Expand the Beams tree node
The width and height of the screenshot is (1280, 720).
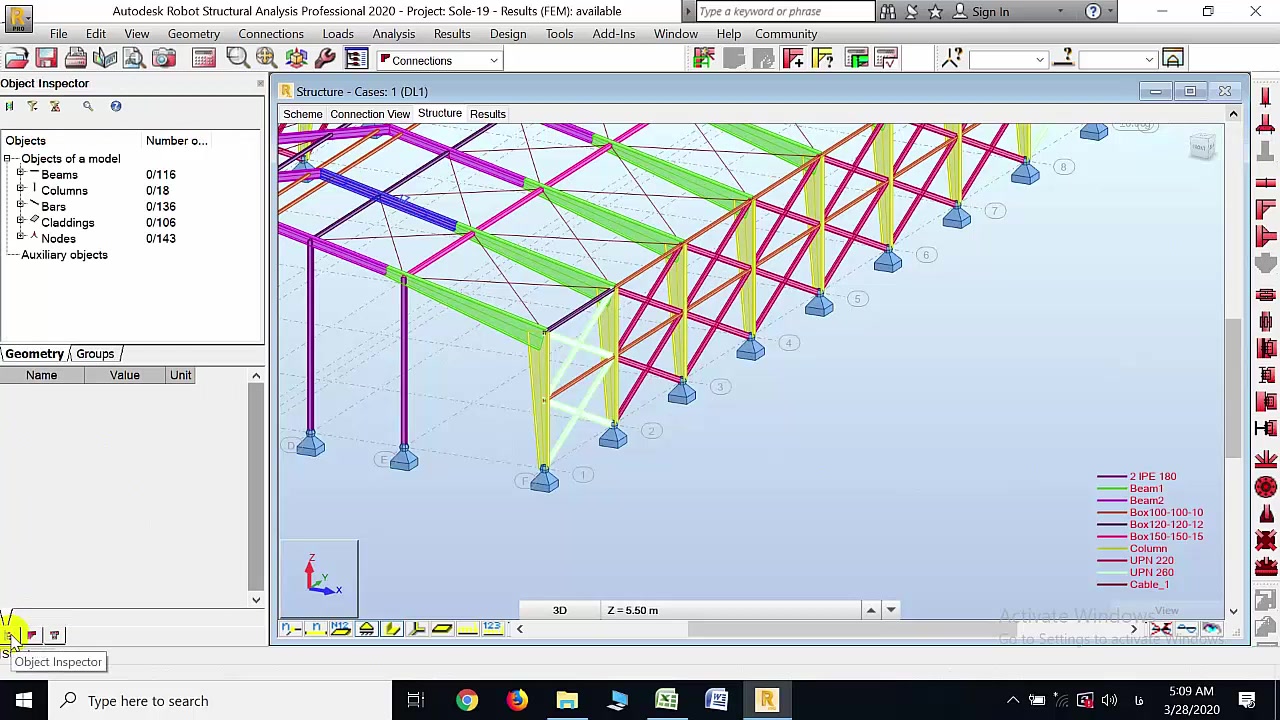point(20,175)
